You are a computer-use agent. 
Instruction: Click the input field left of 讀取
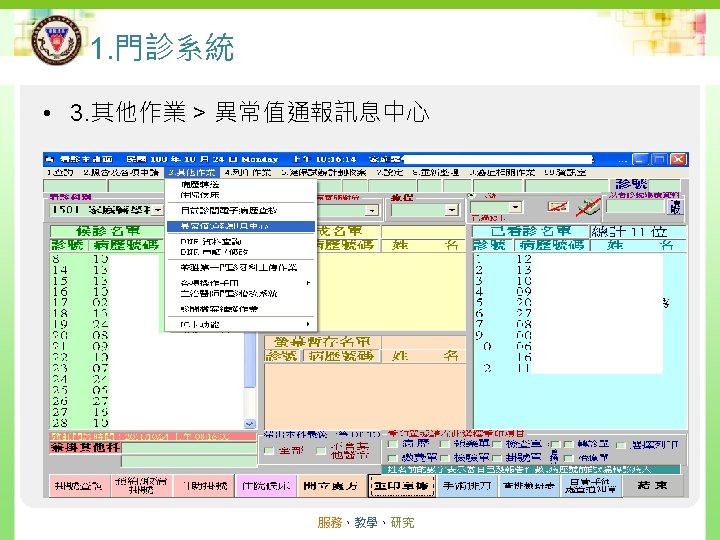pyautogui.click(x=636, y=207)
